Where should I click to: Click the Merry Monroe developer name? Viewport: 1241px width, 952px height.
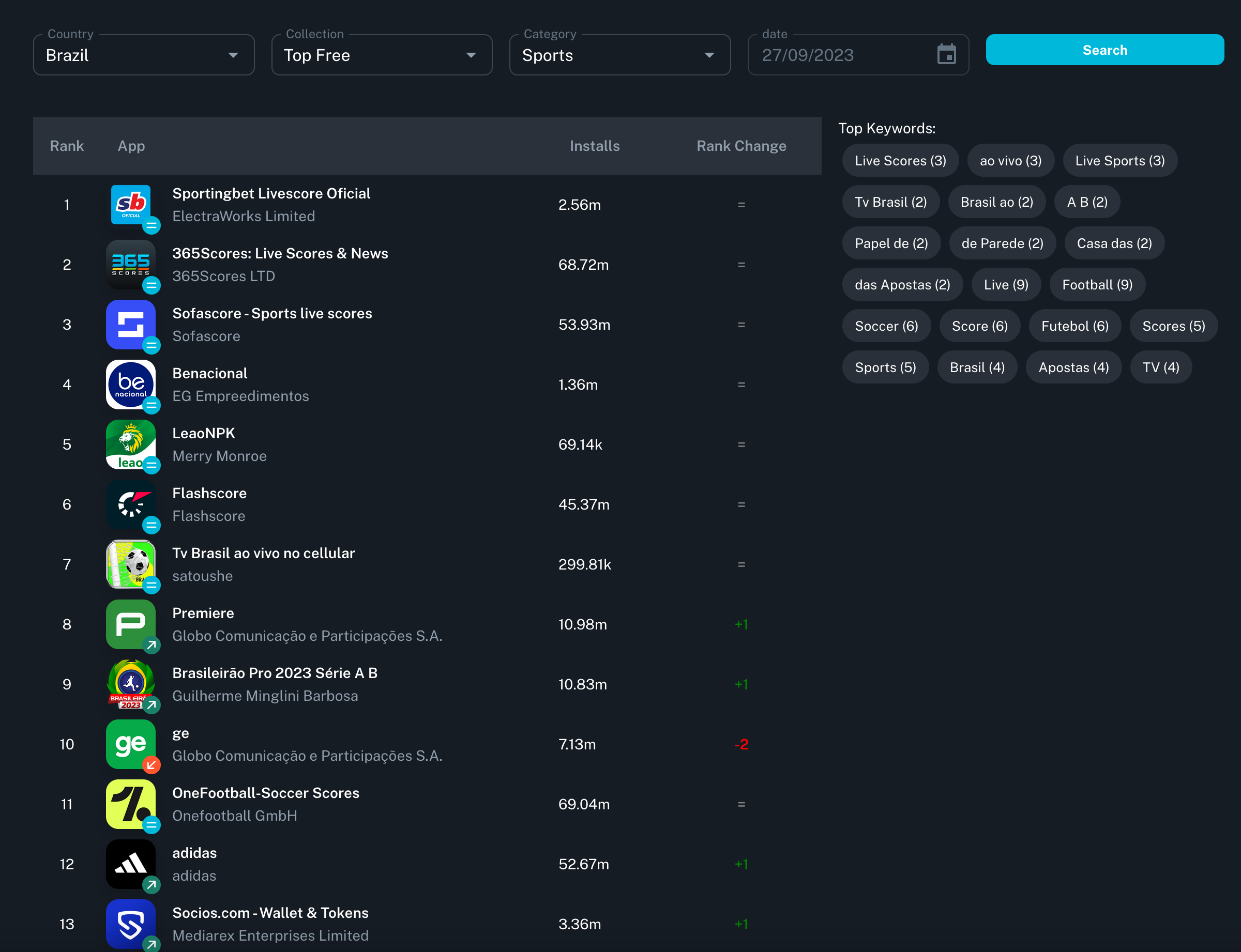tap(219, 456)
